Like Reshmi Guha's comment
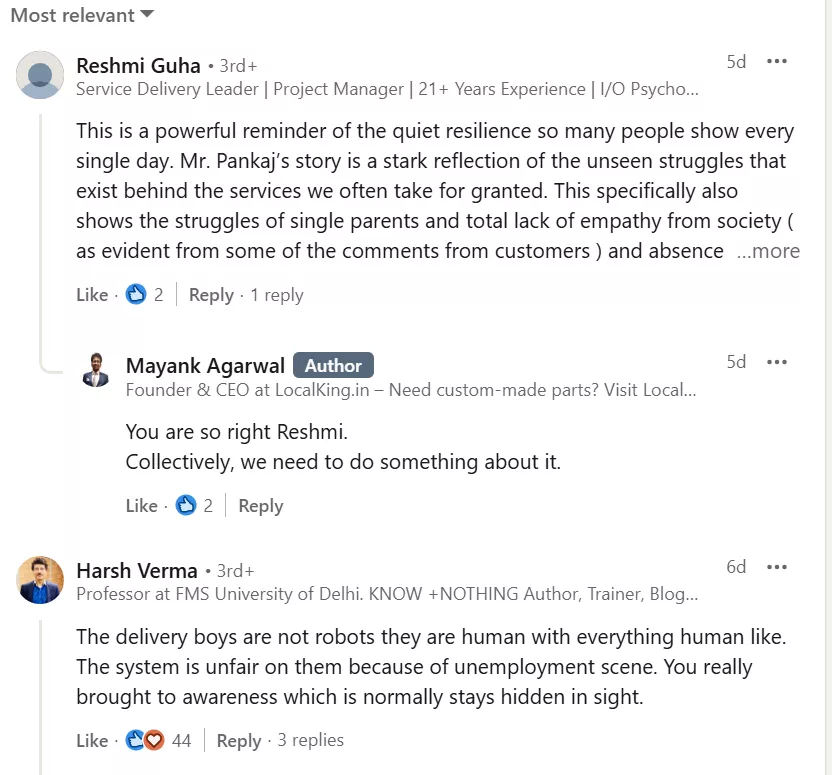Screen dimensions: 832x775 coord(92,295)
